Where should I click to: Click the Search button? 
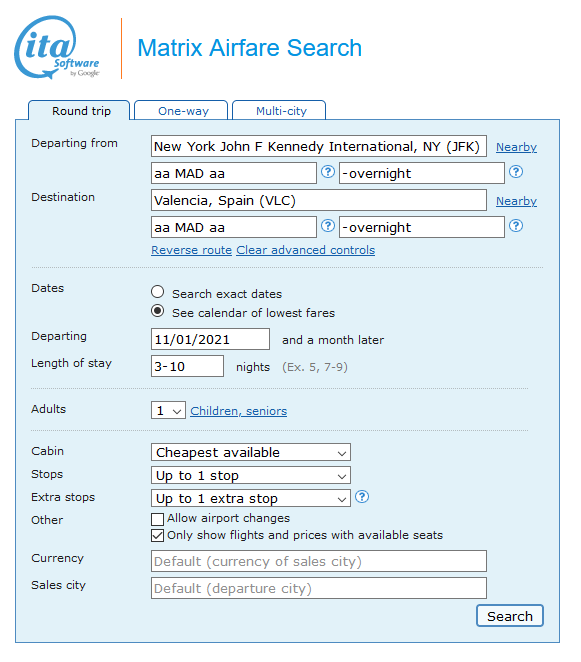[x=510, y=616]
